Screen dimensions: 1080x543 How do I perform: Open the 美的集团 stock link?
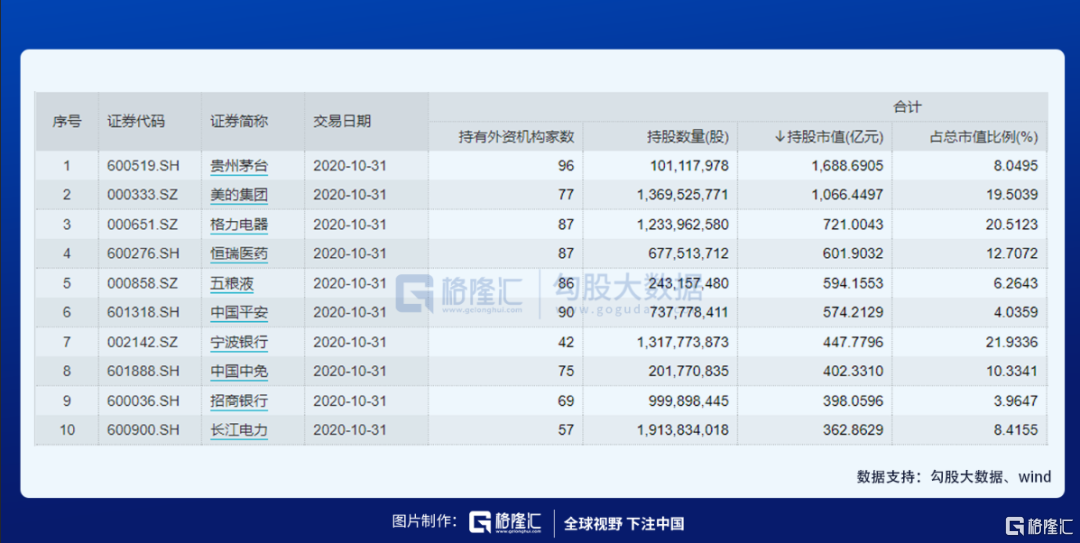pyautogui.click(x=239, y=195)
